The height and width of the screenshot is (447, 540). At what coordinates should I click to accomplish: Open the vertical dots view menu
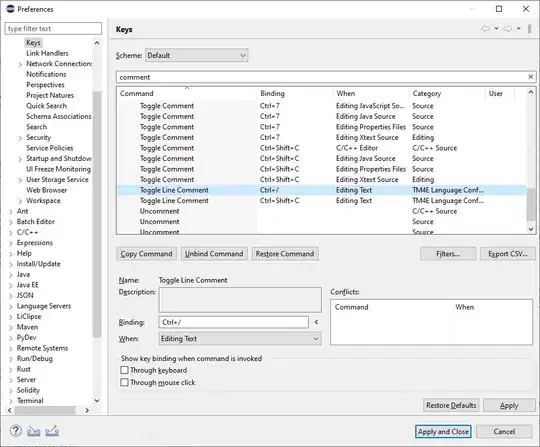(x=529, y=29)
